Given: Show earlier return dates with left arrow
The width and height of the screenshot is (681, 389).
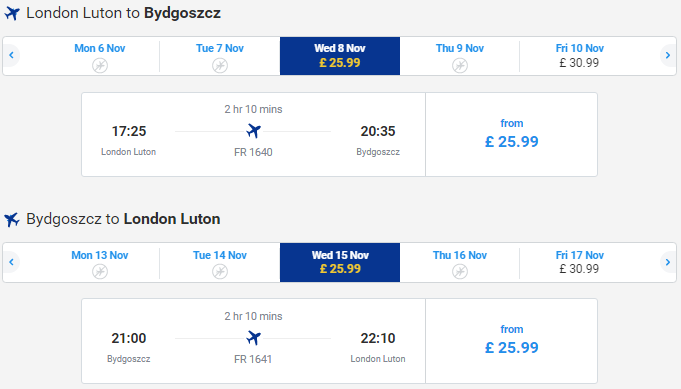Looking at the screenshot, I should pyautogui.click(x=11, y=262).
